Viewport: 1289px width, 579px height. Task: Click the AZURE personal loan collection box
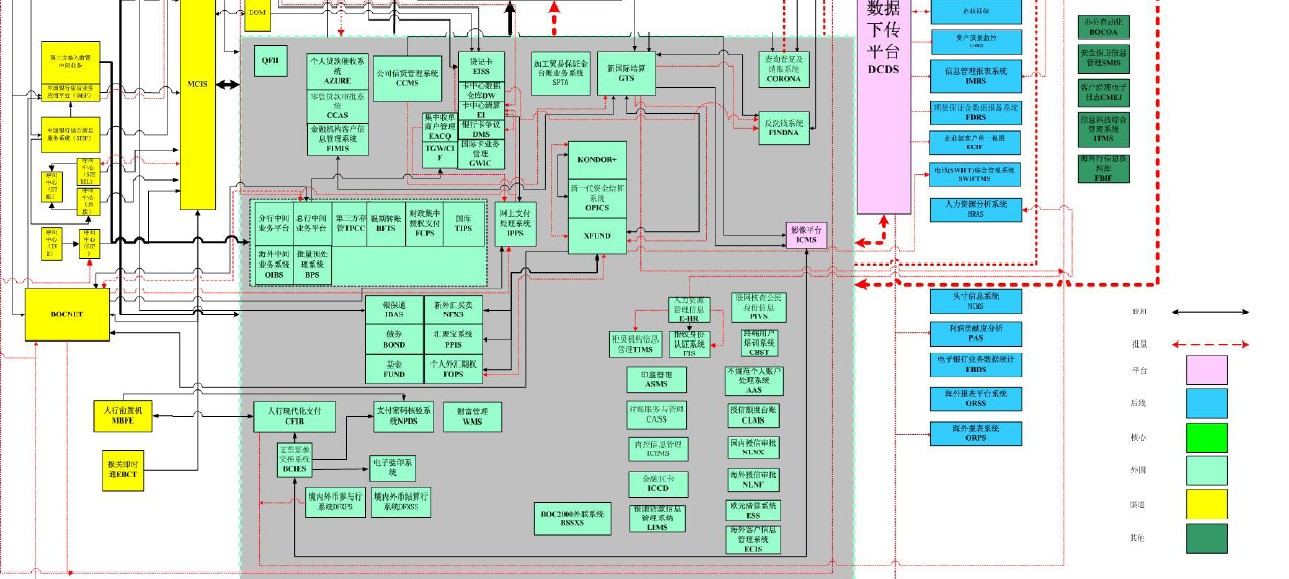(338, 72)
